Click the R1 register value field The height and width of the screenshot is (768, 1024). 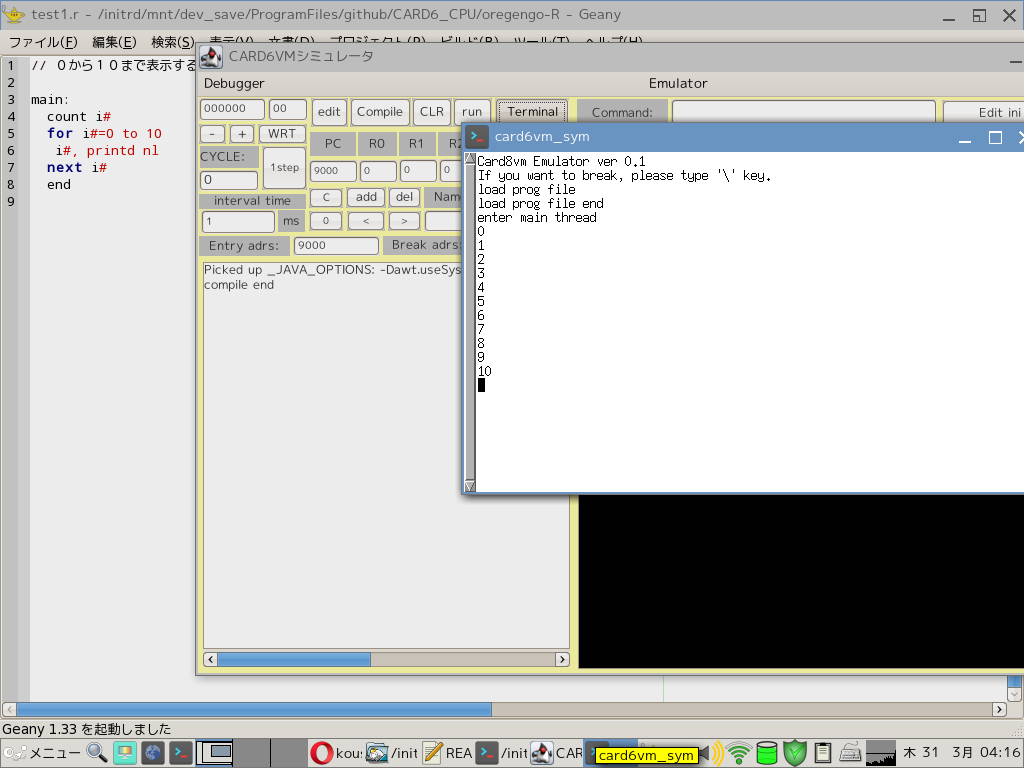pos(418,171)
